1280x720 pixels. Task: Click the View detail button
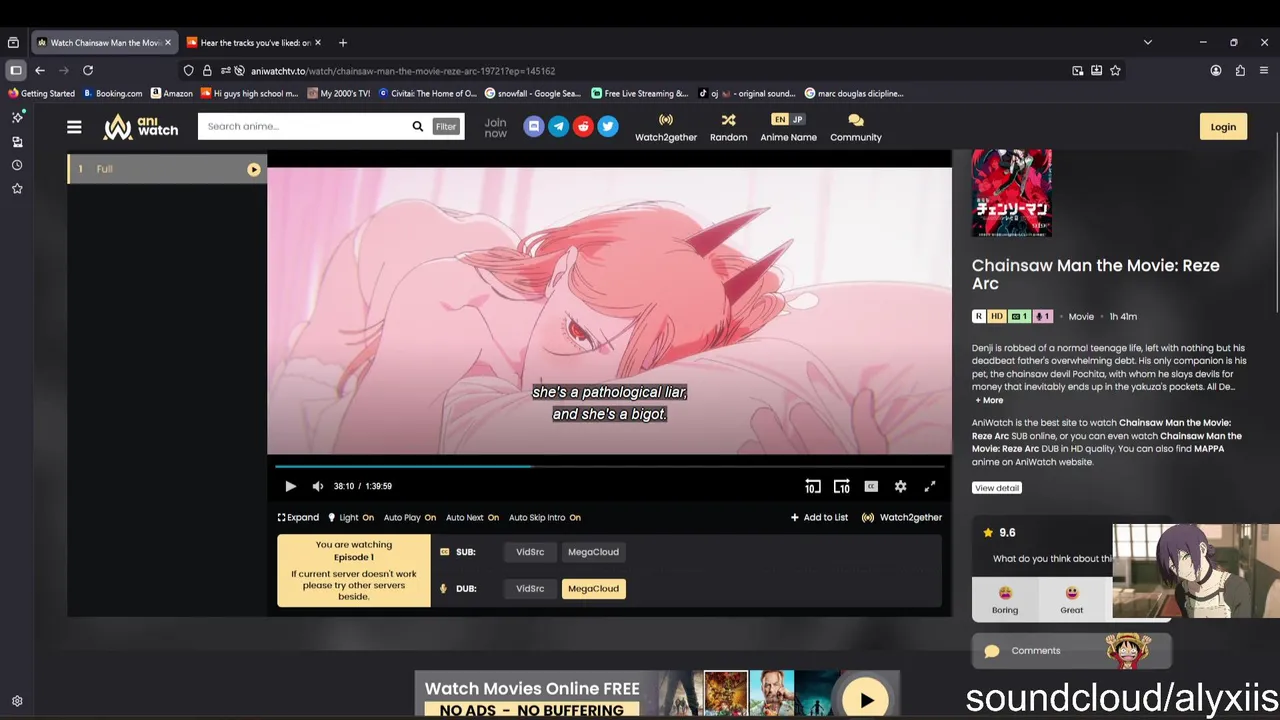(997, 488)
